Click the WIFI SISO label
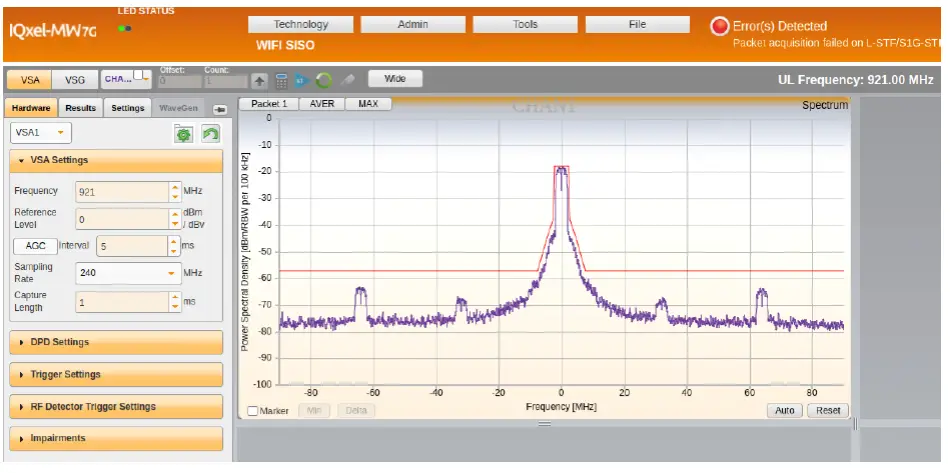The image size is (950, 473). pos(285,45)
